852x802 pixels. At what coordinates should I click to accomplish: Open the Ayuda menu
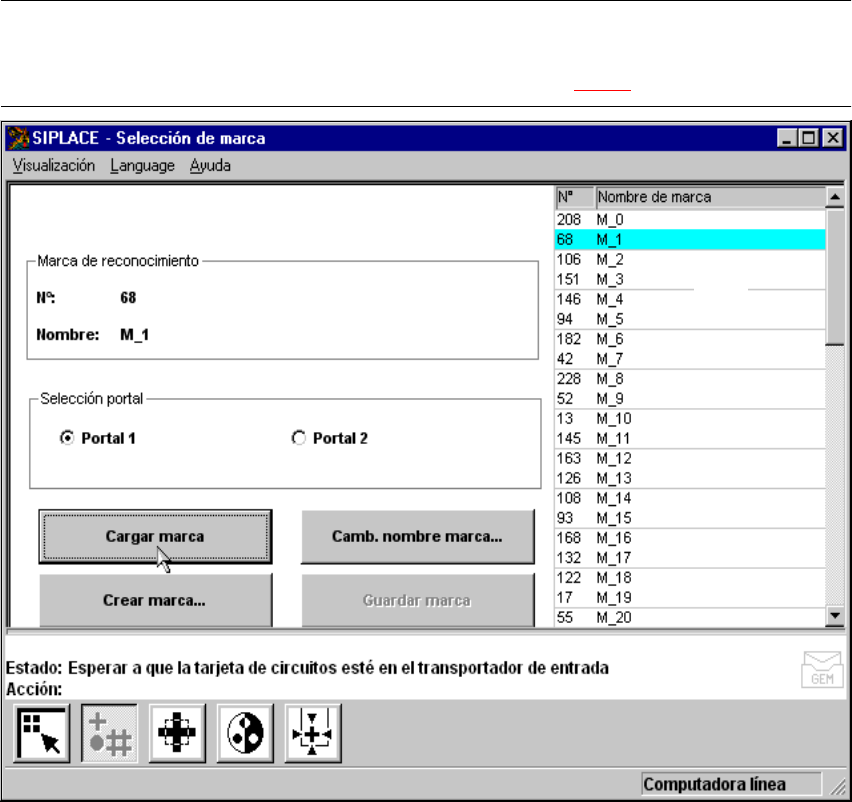[x=210, y=166]
